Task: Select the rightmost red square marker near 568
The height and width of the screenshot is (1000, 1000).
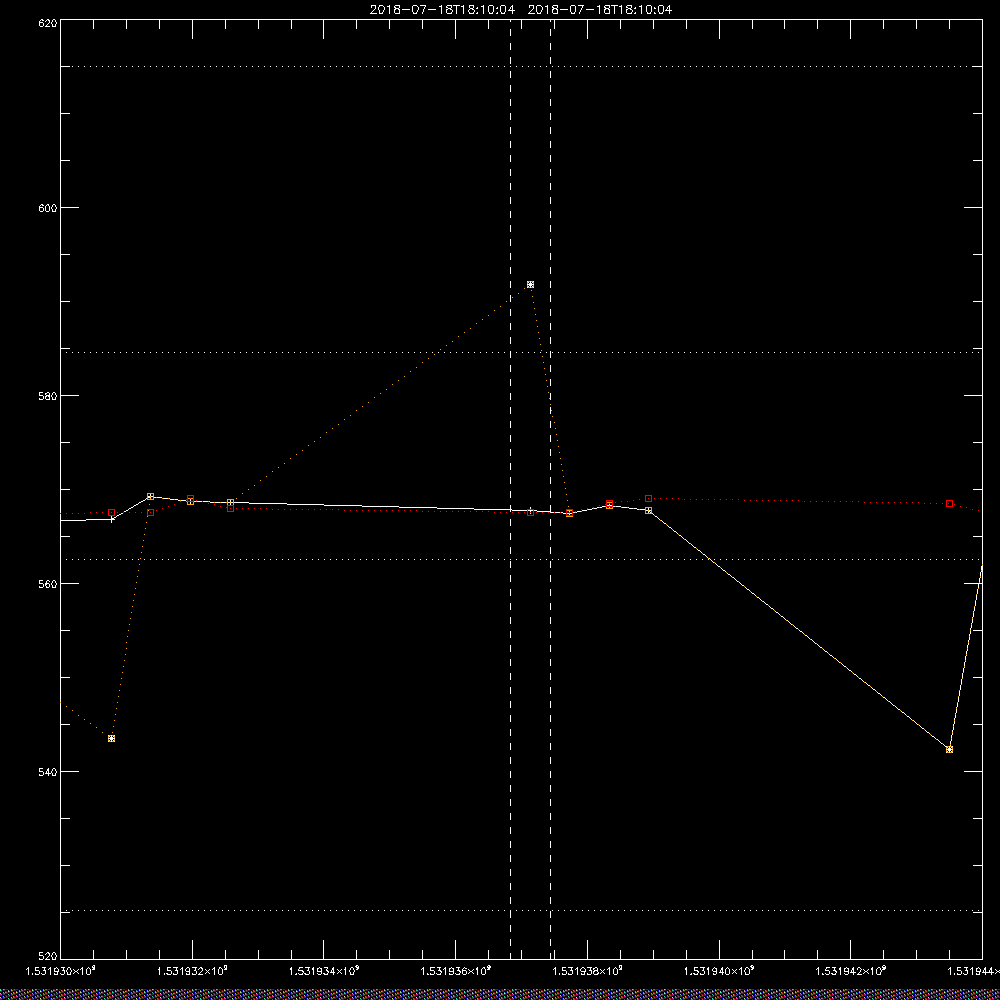Action: 950,504
